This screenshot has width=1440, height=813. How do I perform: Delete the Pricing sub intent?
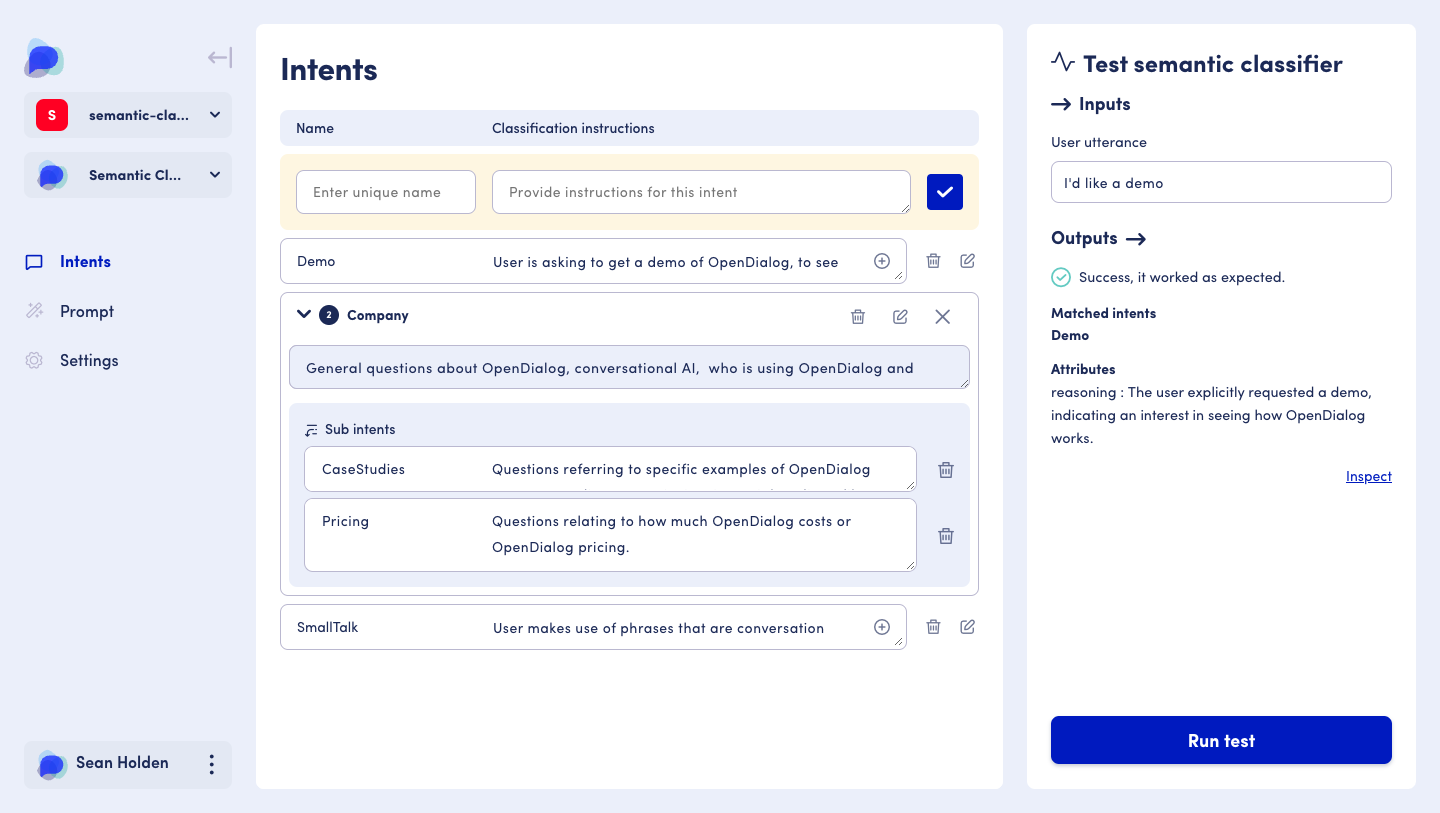click(945, 536)
